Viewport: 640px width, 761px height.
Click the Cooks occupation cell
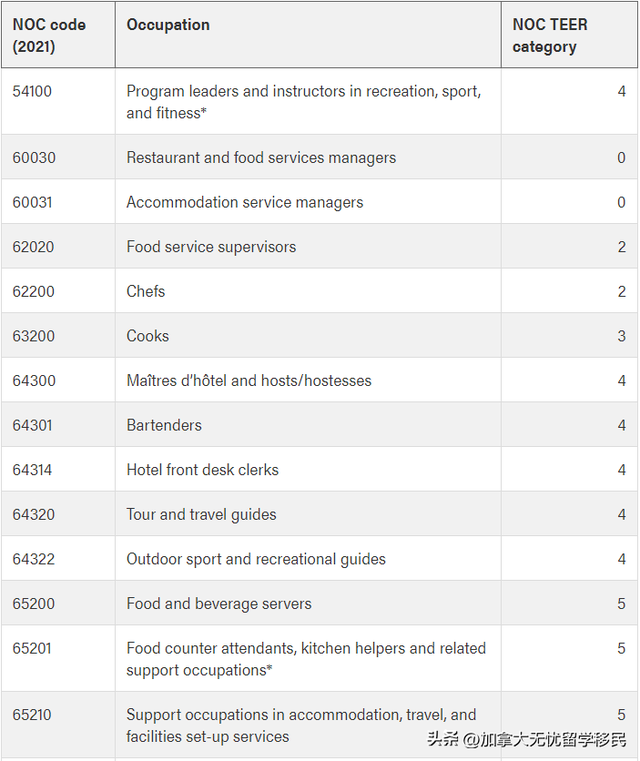(x=308, y=336)
